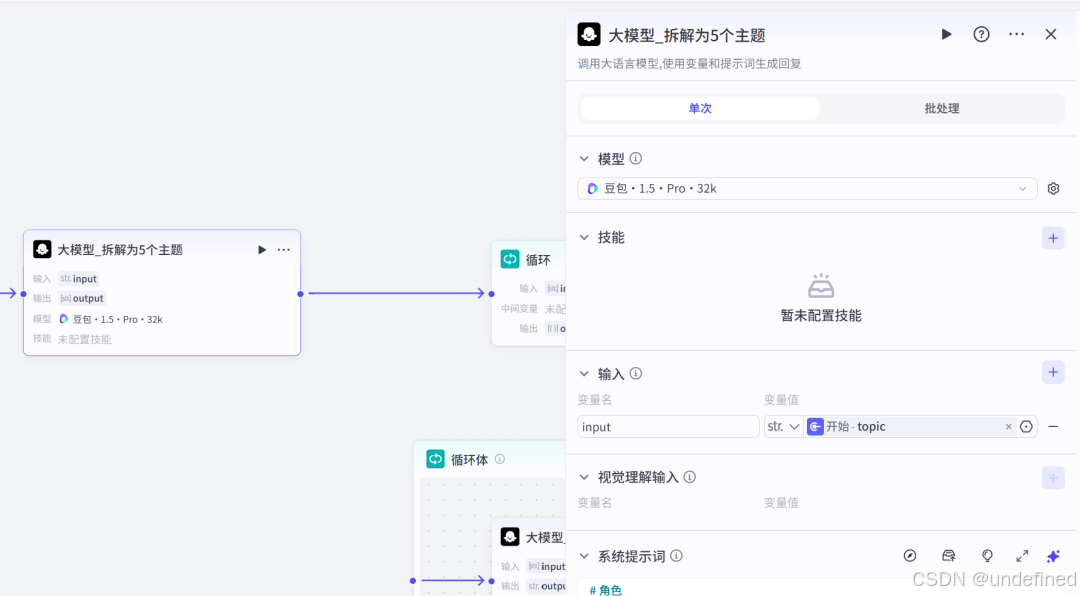1080x596 pixels.
Task: Open the help question-mark icon in panel header
Action: pos(982,34)
